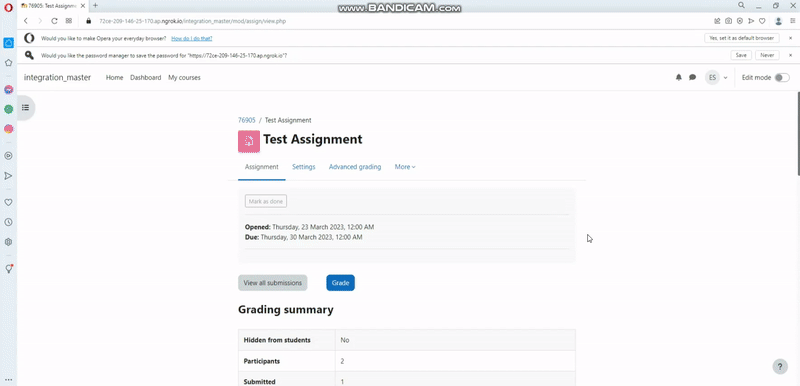The width and height of the screenshot is (800, 386).
Task: Open the sidebar Player icon
Action: (8, 156)
